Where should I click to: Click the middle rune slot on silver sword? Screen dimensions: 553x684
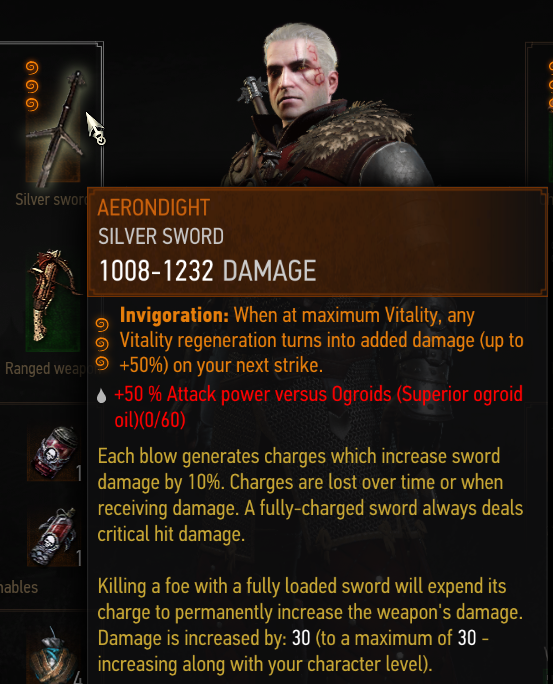pyautogui.click(x=32, y=86)
